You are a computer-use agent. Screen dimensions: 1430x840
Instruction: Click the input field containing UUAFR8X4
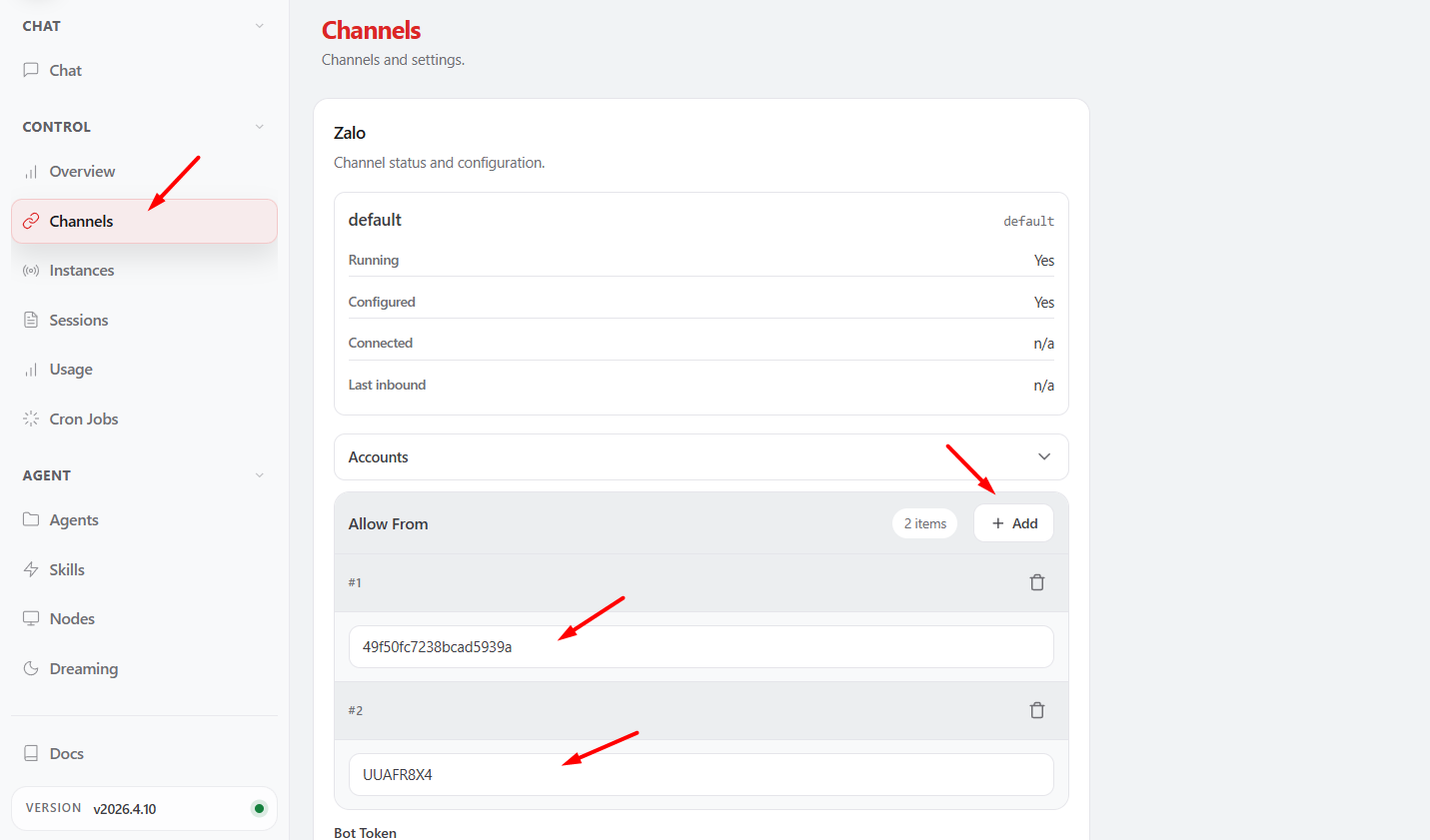(x=700, y=774)
